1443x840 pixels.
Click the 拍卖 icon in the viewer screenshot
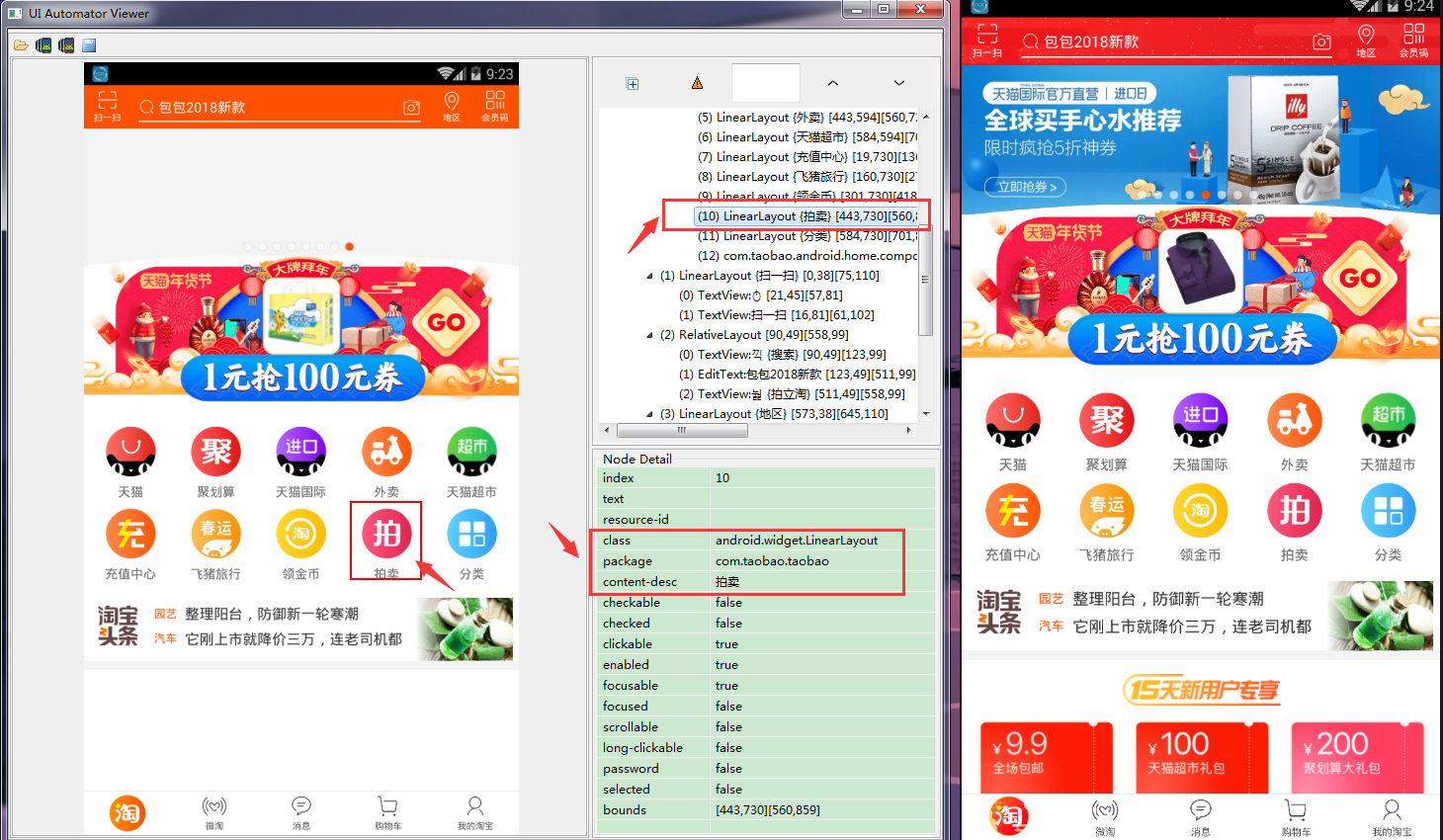tap(386, 535)
